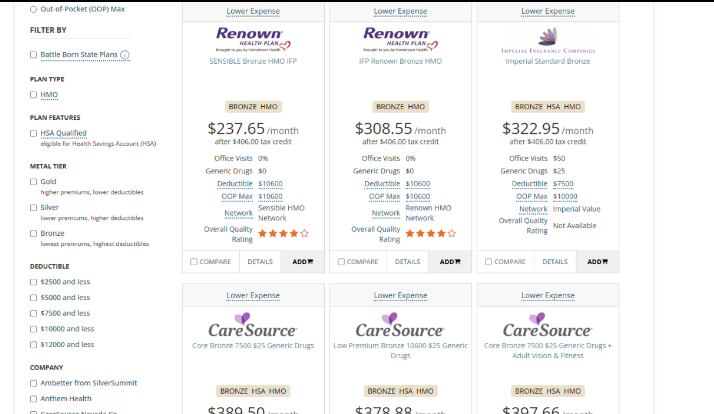Add IFP Renown Bronze HMO to cart
The image size is (714, 414).
tap(450, 262)
